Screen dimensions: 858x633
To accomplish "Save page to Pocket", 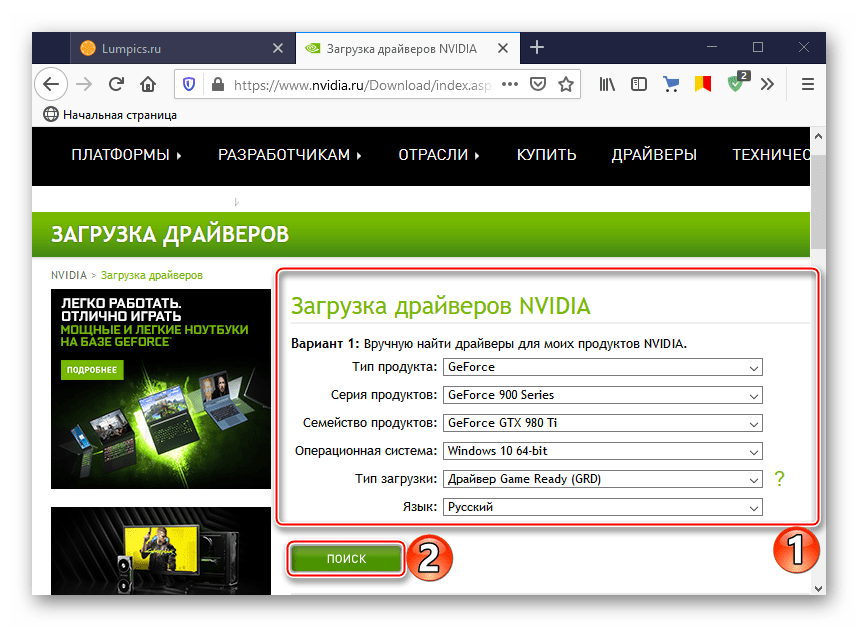I will [x=538, y=84].
